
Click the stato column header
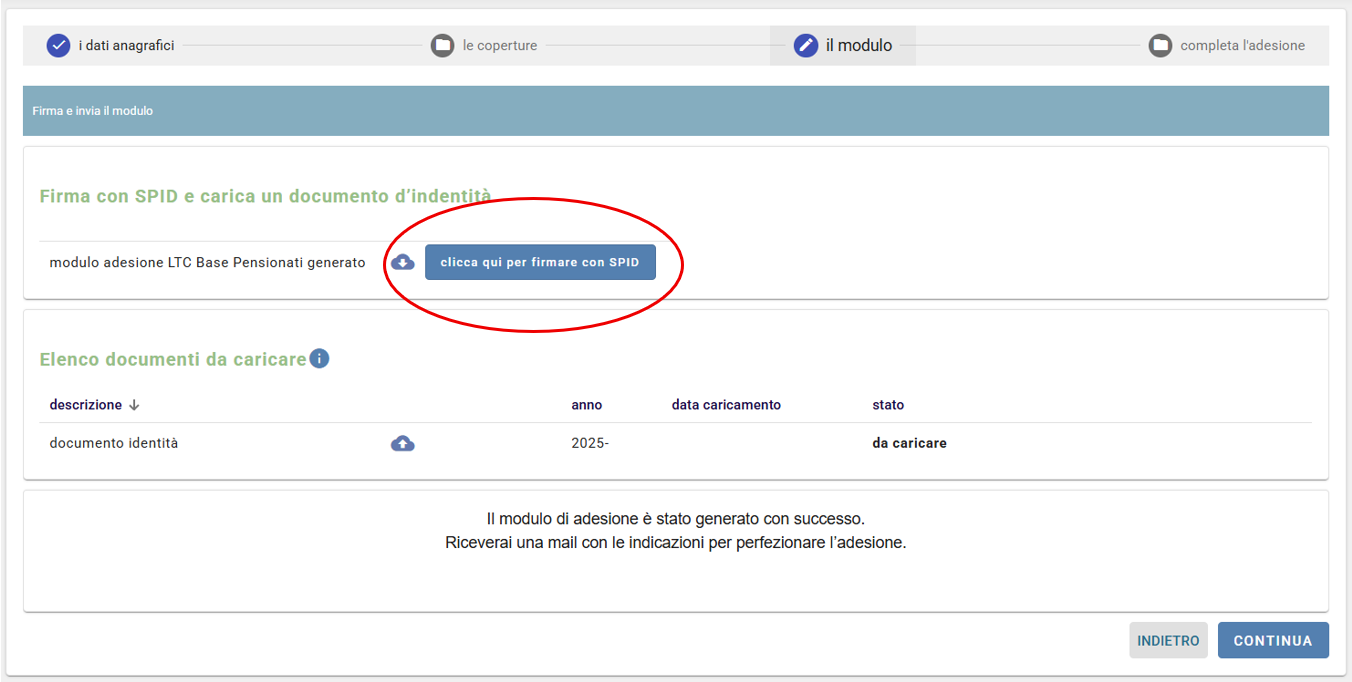pyautogui.click(x=888, y=405)
